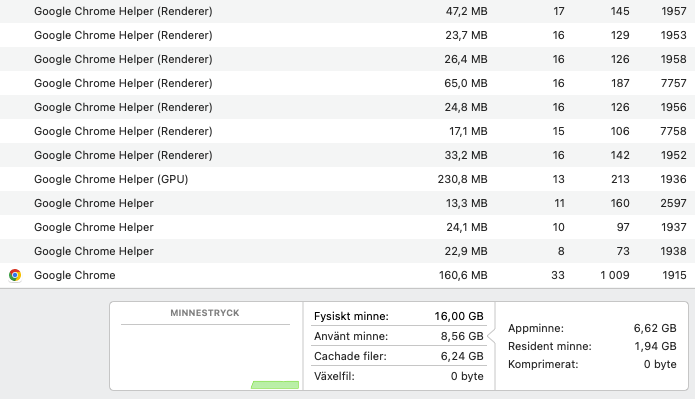This screenshot has height=399, width=695.
Task: Select the Renderer process with PID 7758
Action: (x=348, y=131)
